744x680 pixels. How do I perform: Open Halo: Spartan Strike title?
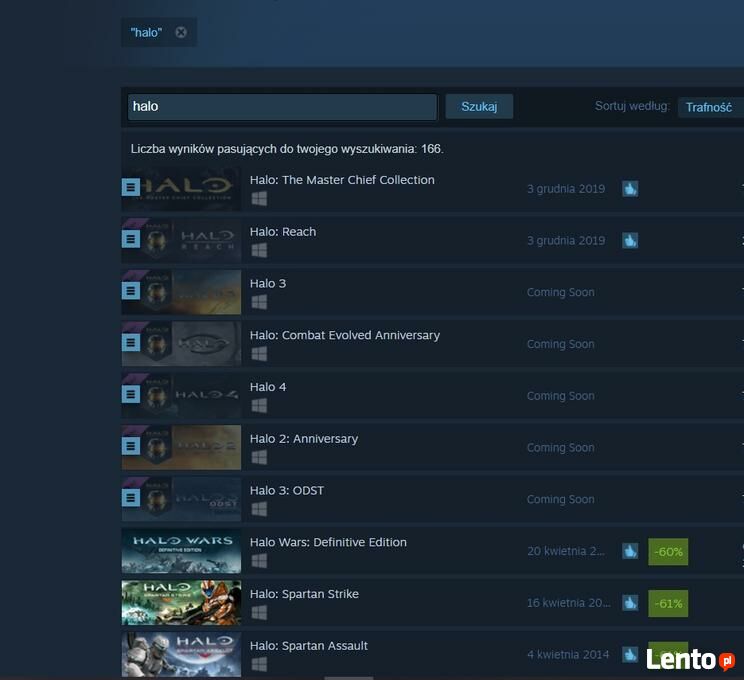coord(304,594)
